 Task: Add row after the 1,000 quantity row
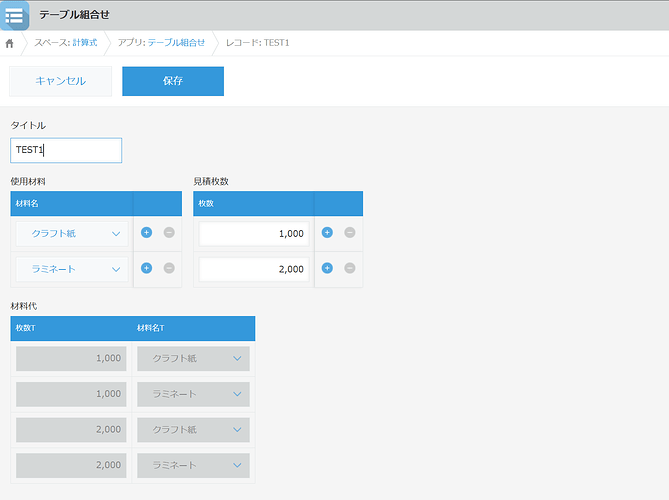327,233
